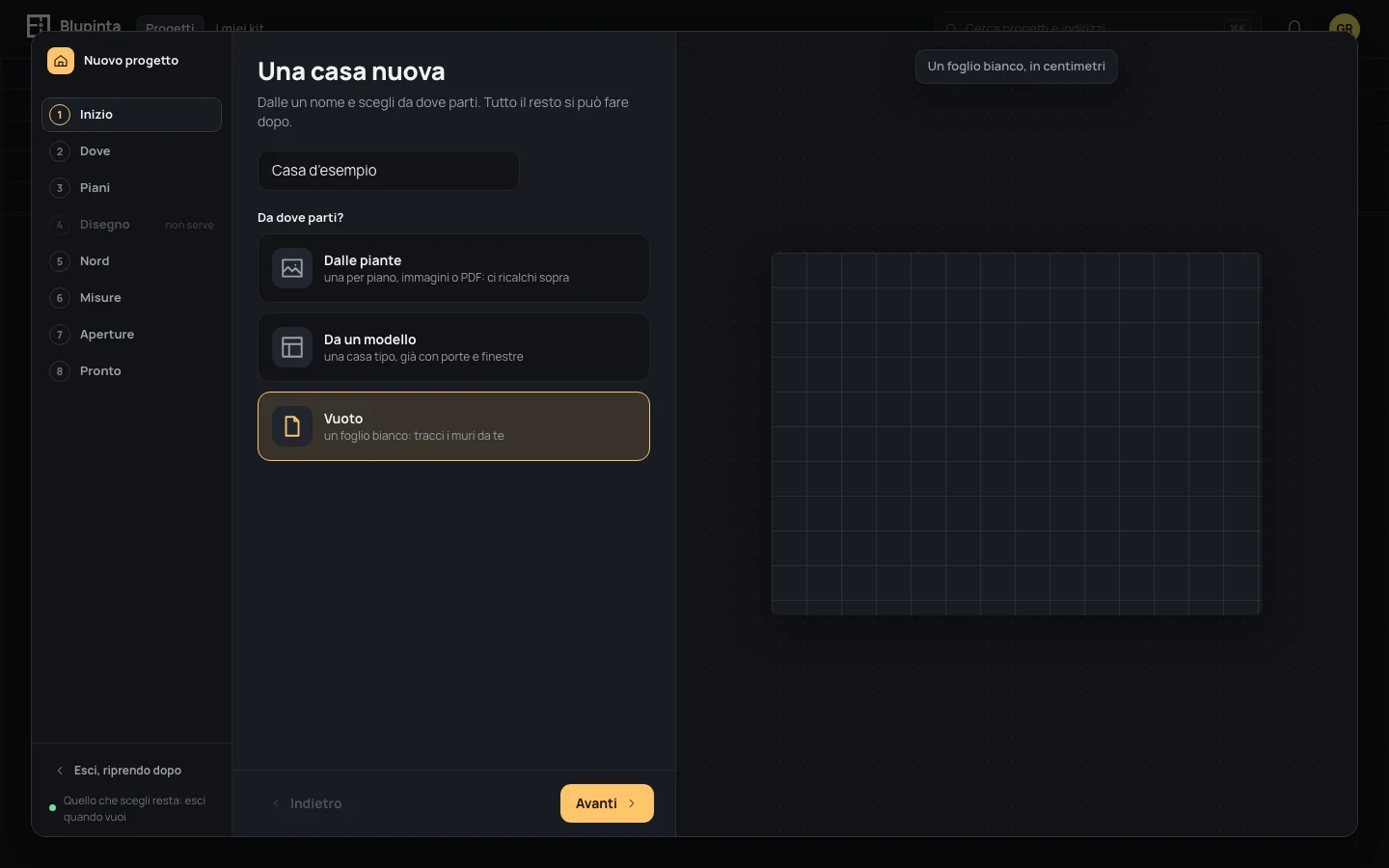Click the blank grid sheet preview
Image resolution: width=1389 pixels, height=868 pixels.
(1016, 434)
